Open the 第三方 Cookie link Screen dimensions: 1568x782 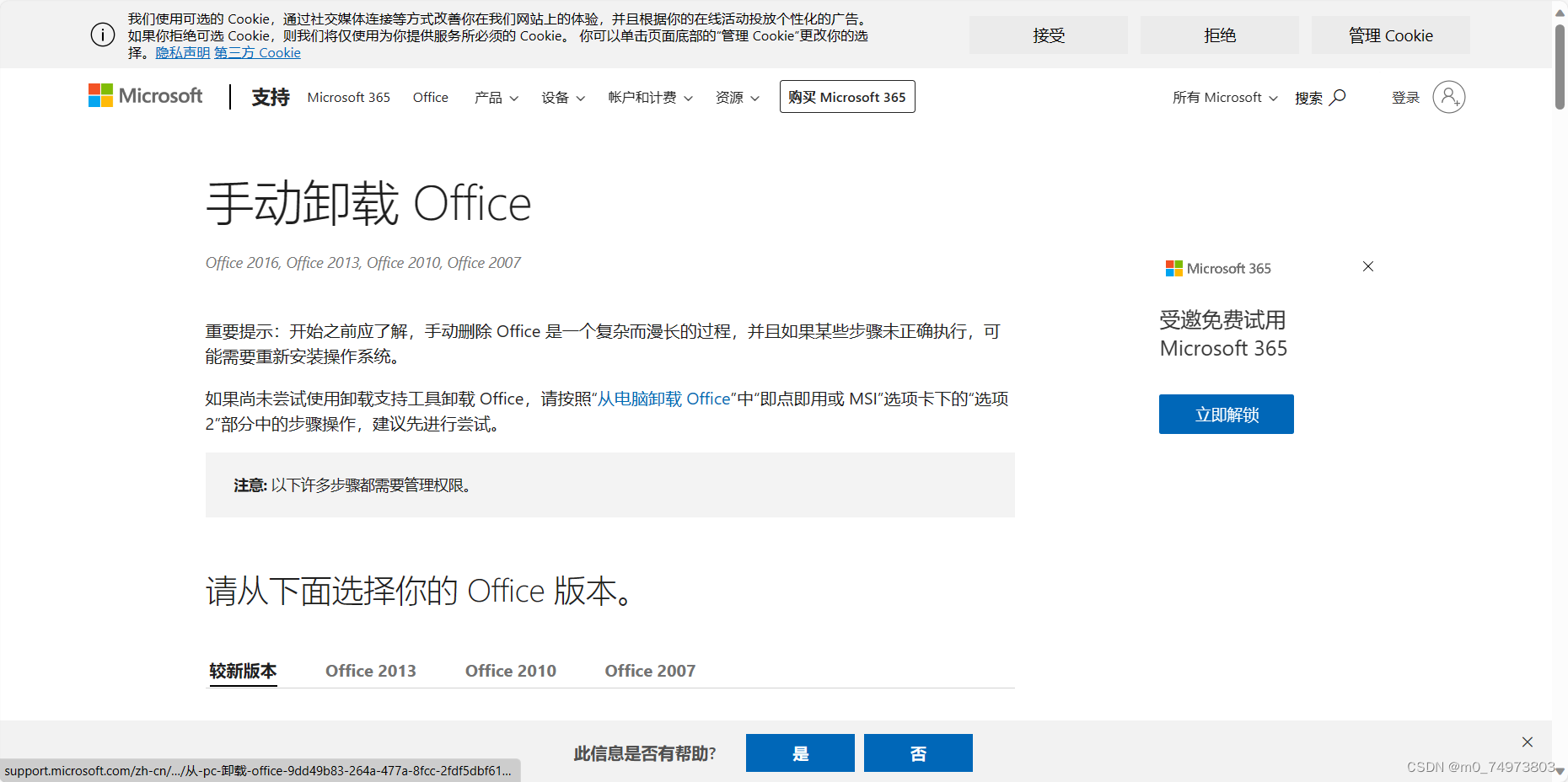pyautogui.click(x=257, y=52)
